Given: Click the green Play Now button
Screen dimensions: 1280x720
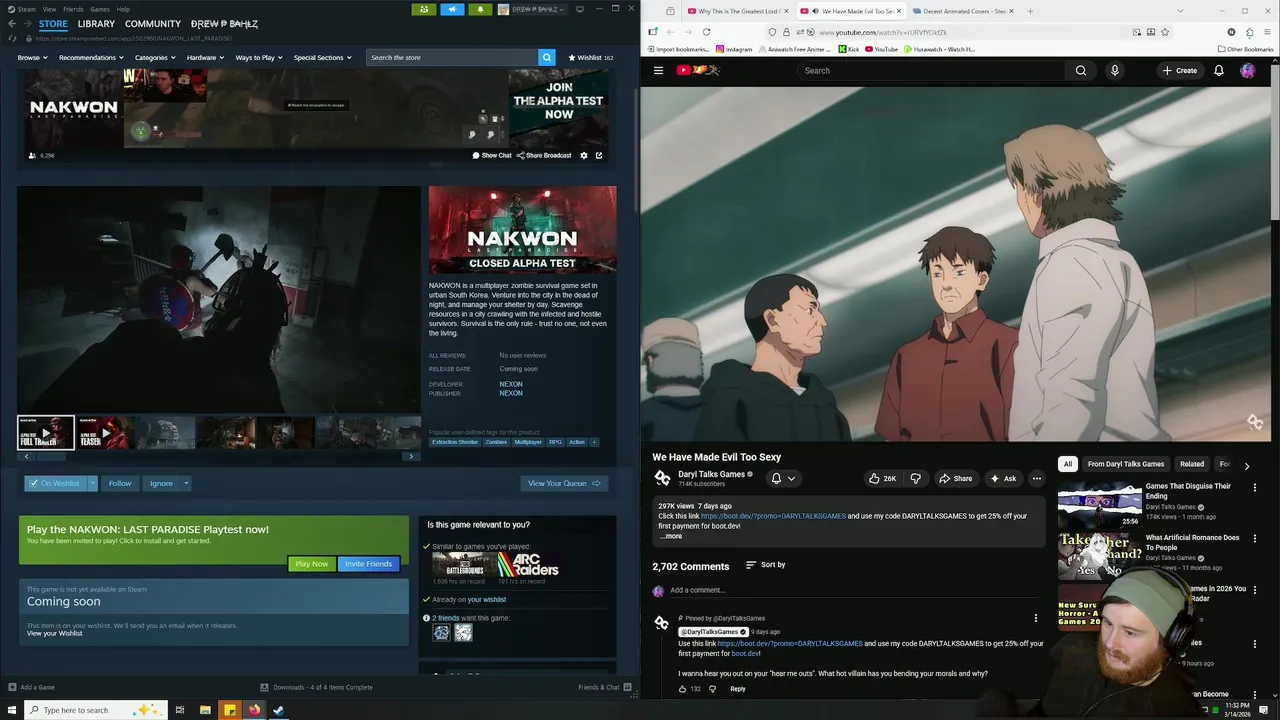Looking at the screenshot, I should pos(311,563).
